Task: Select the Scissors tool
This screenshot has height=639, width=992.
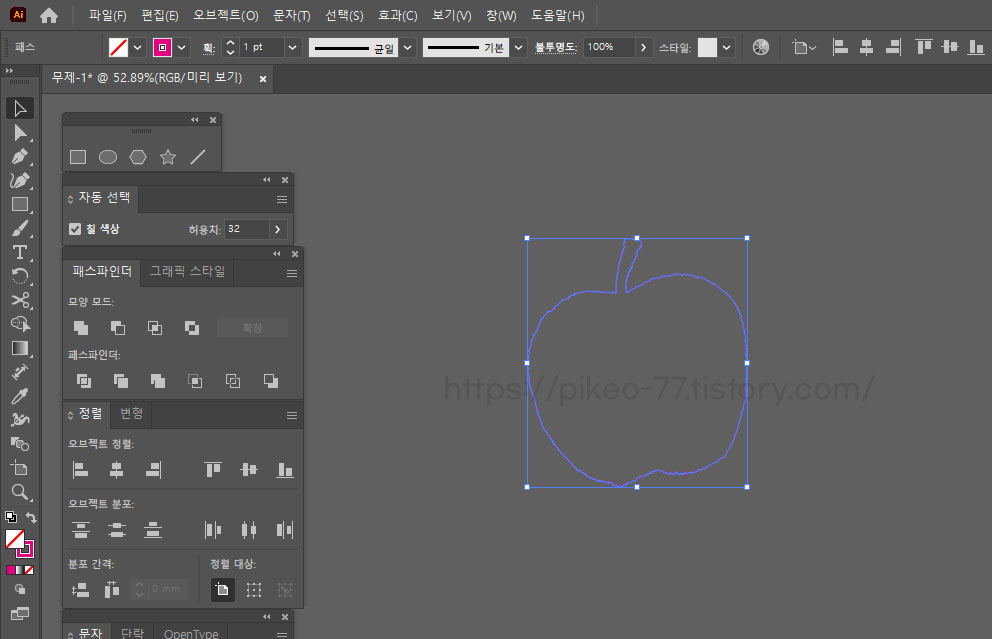Action: click(x=20, y=300)
